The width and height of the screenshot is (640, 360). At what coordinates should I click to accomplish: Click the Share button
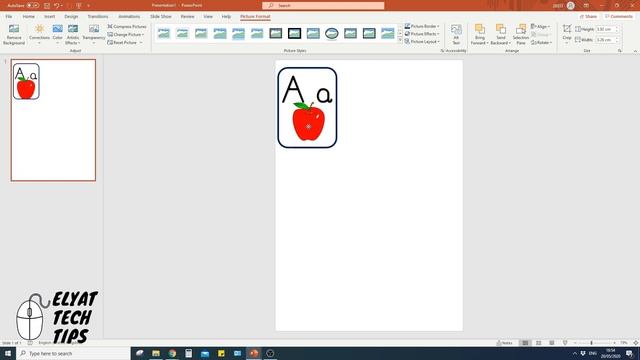[x=588, y=16]
